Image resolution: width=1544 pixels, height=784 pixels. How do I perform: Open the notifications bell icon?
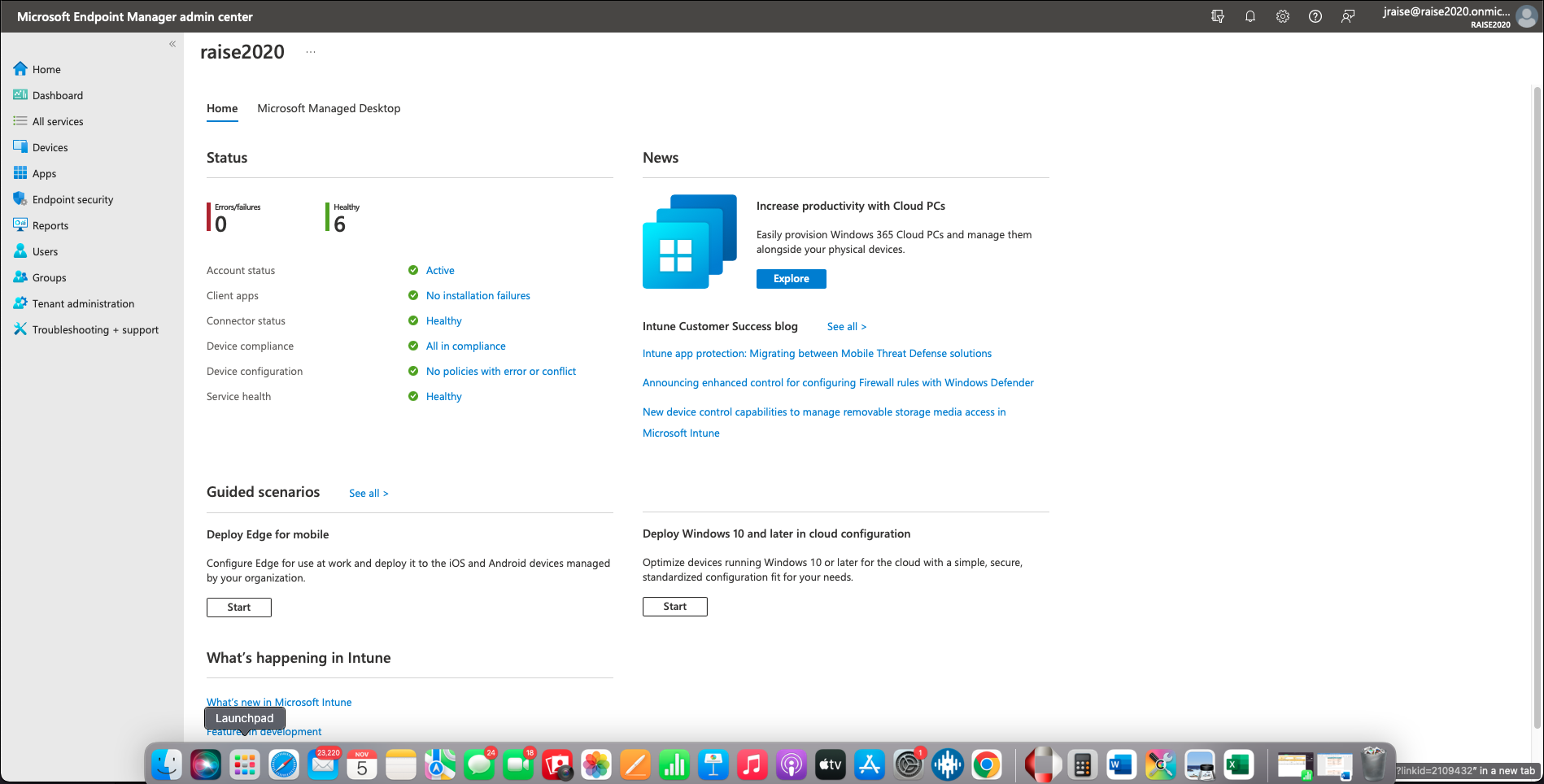point(1250,16)
